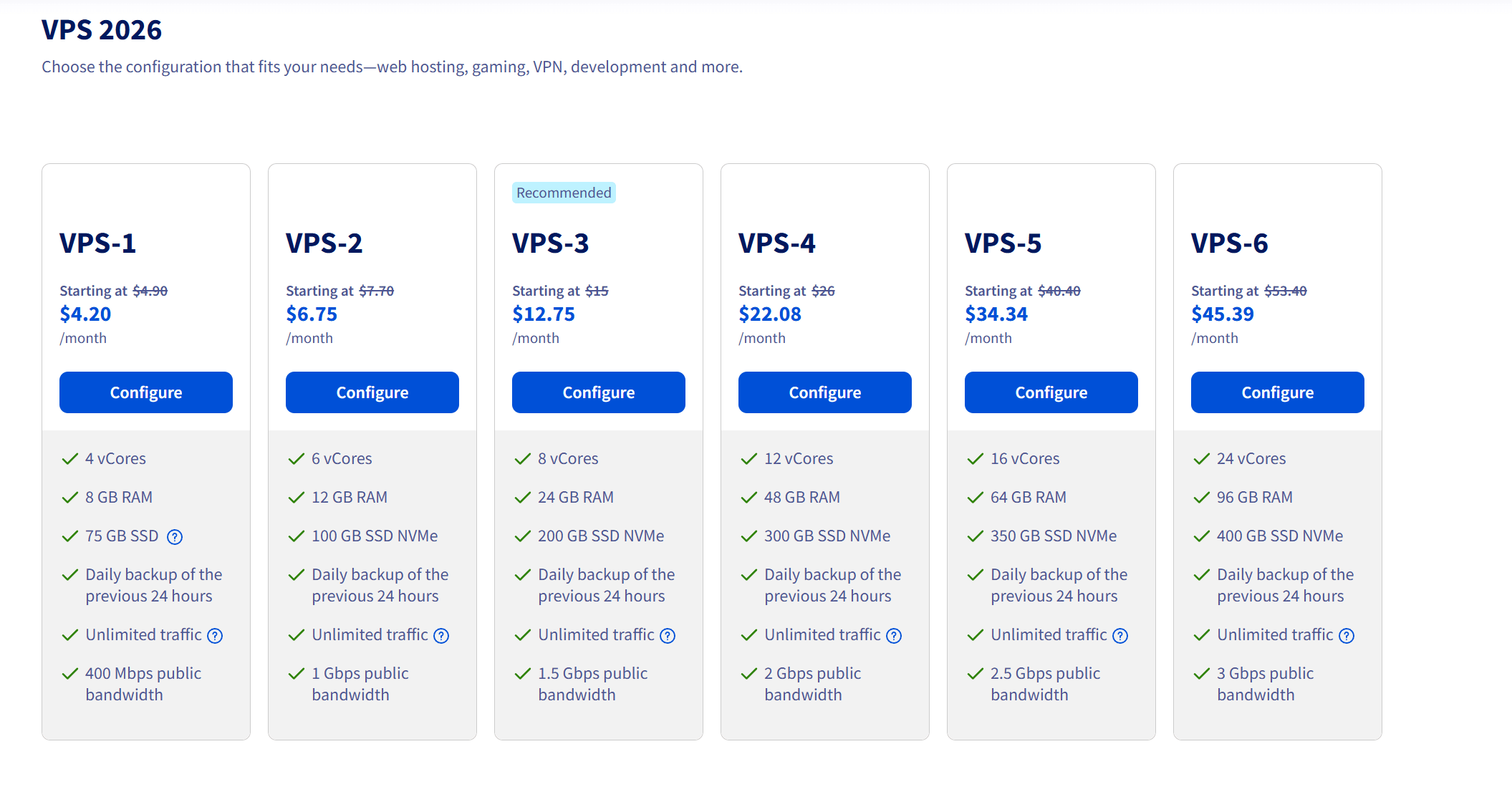This screenshot has height=797, width=1512.
Task: Configure the VPS-1 plan
Action: click(146, 392)
